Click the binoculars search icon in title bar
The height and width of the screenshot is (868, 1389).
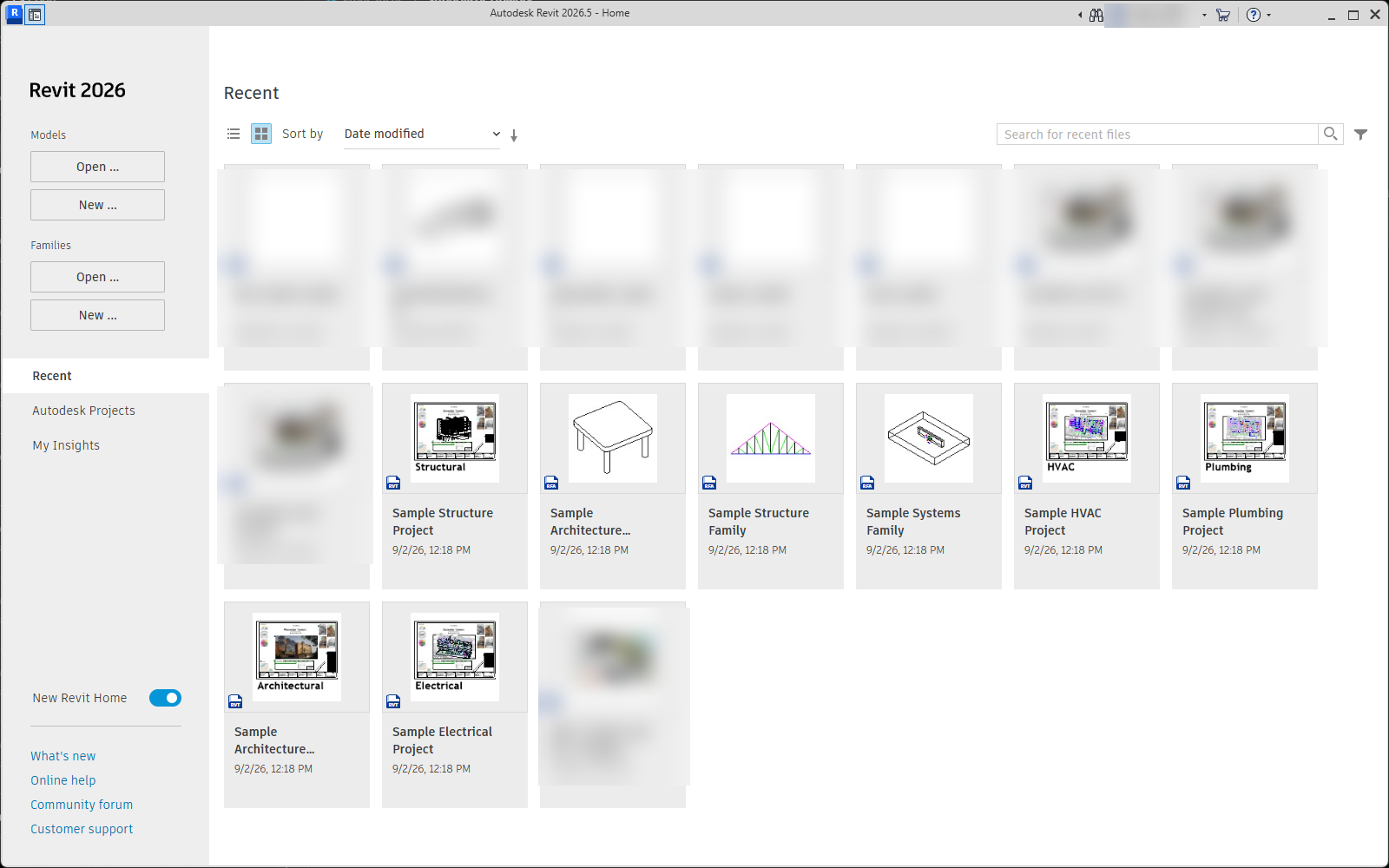pyautogui.click(x=1096, y=15)
